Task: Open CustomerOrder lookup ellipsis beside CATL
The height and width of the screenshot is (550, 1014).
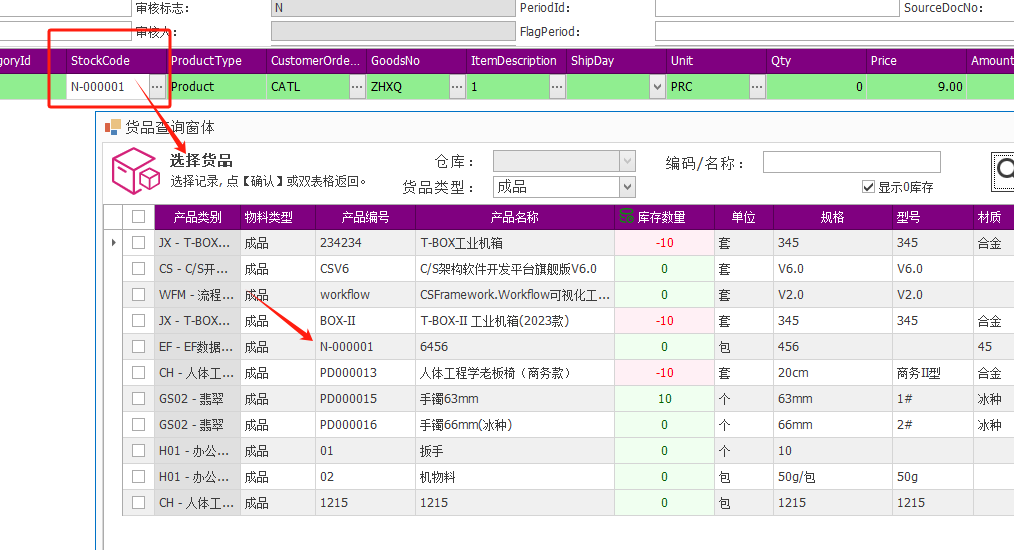Action: click(x=357, y=87)
